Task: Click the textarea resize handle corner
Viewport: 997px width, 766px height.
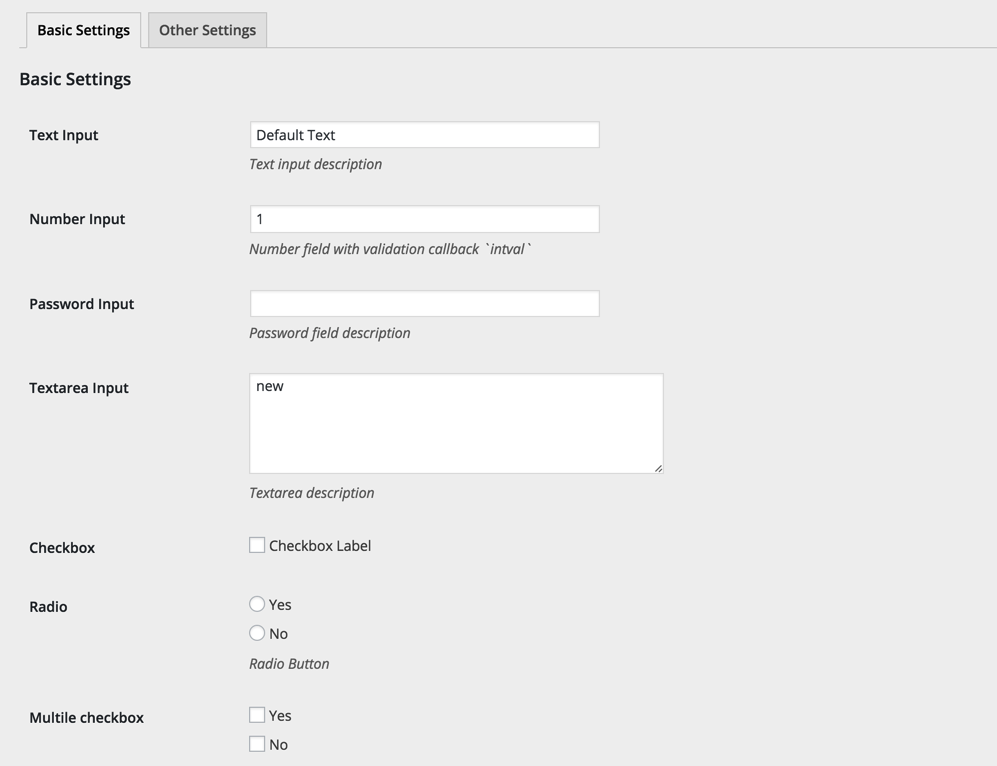Action: [x=658, y=468]
